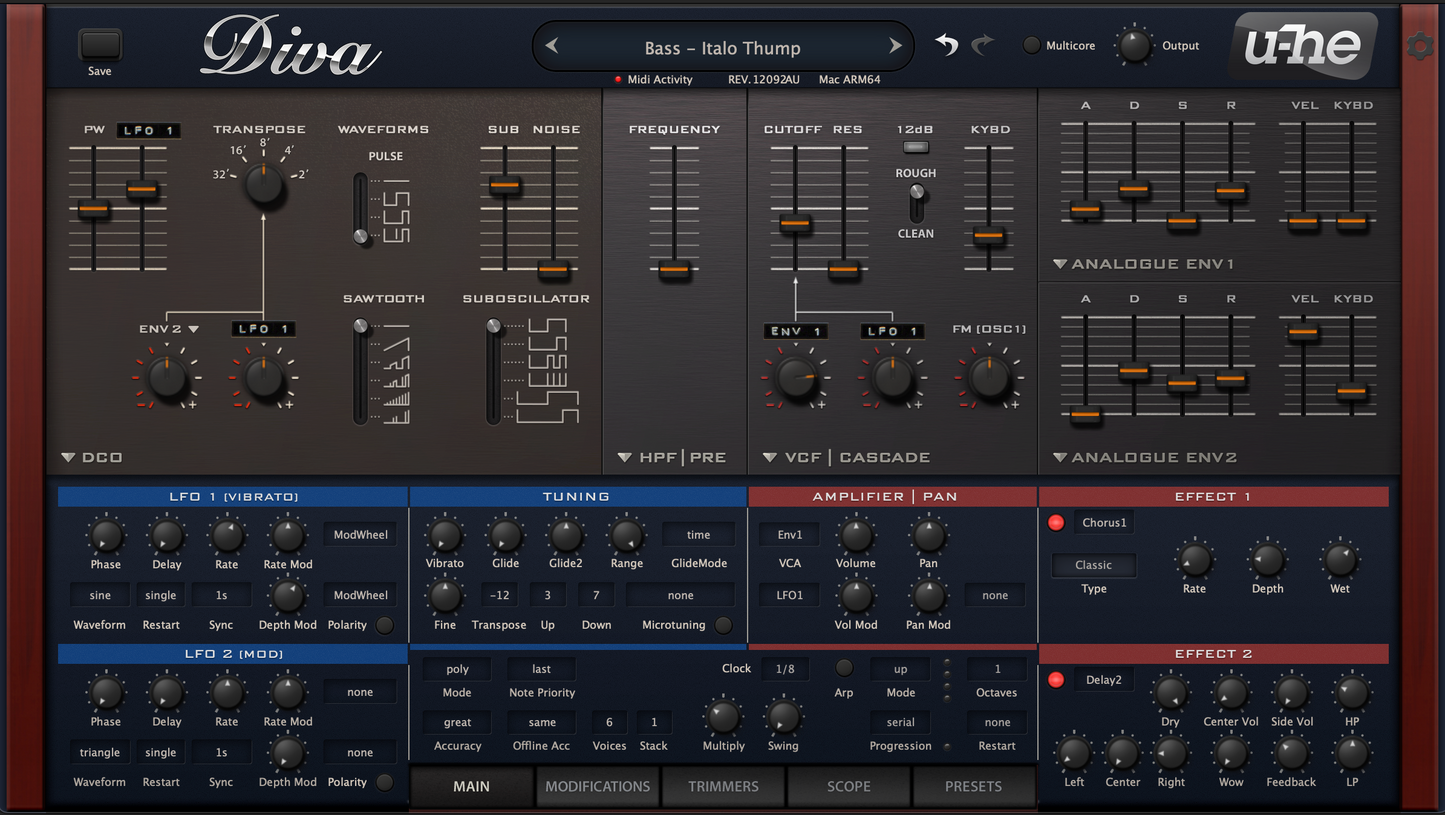Viewport: 1445px width, 815px height.
Task: Click the poly voice Mode button
Action: (457, 669)
